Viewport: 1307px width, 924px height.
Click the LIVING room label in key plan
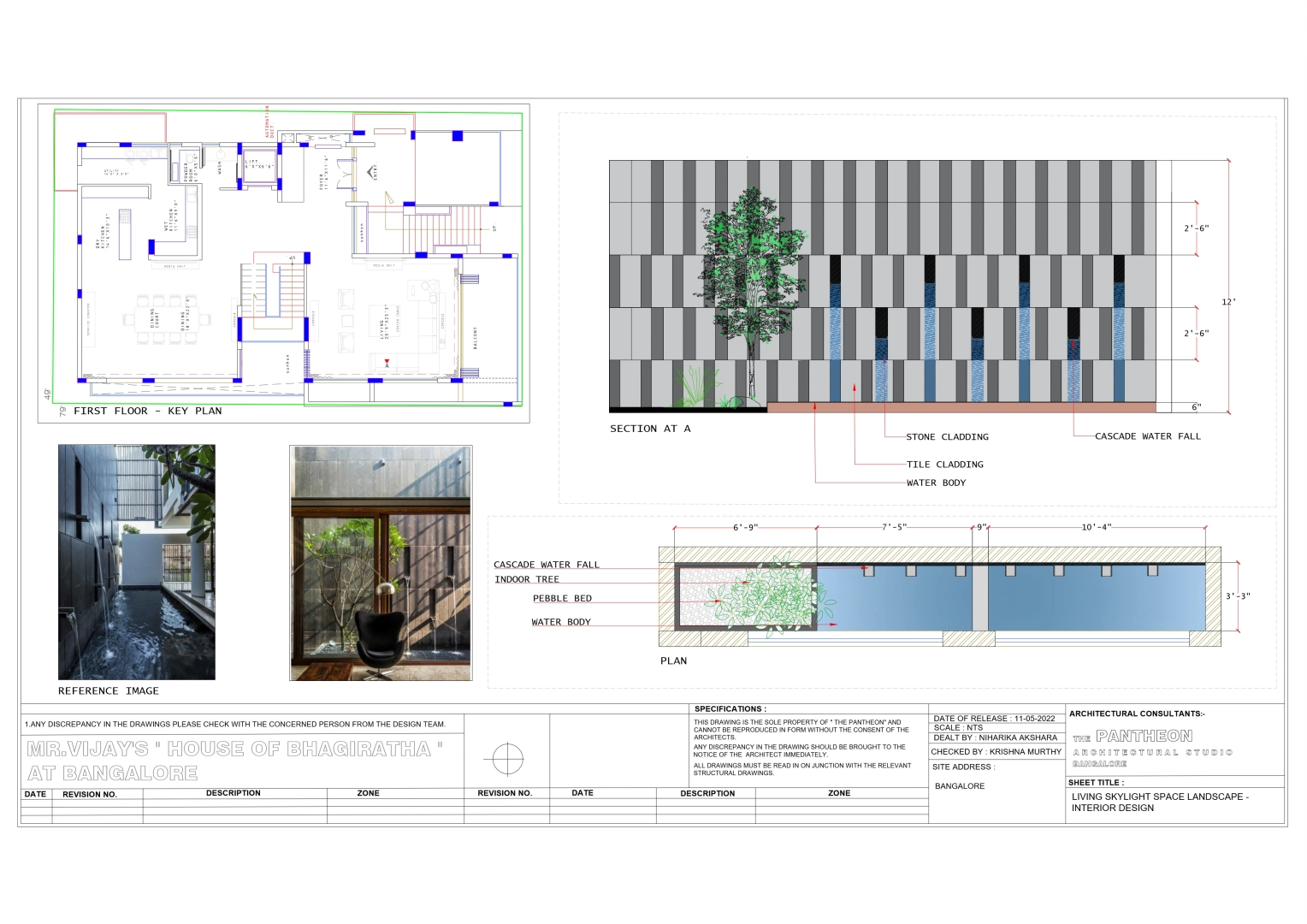click(384, 322)
